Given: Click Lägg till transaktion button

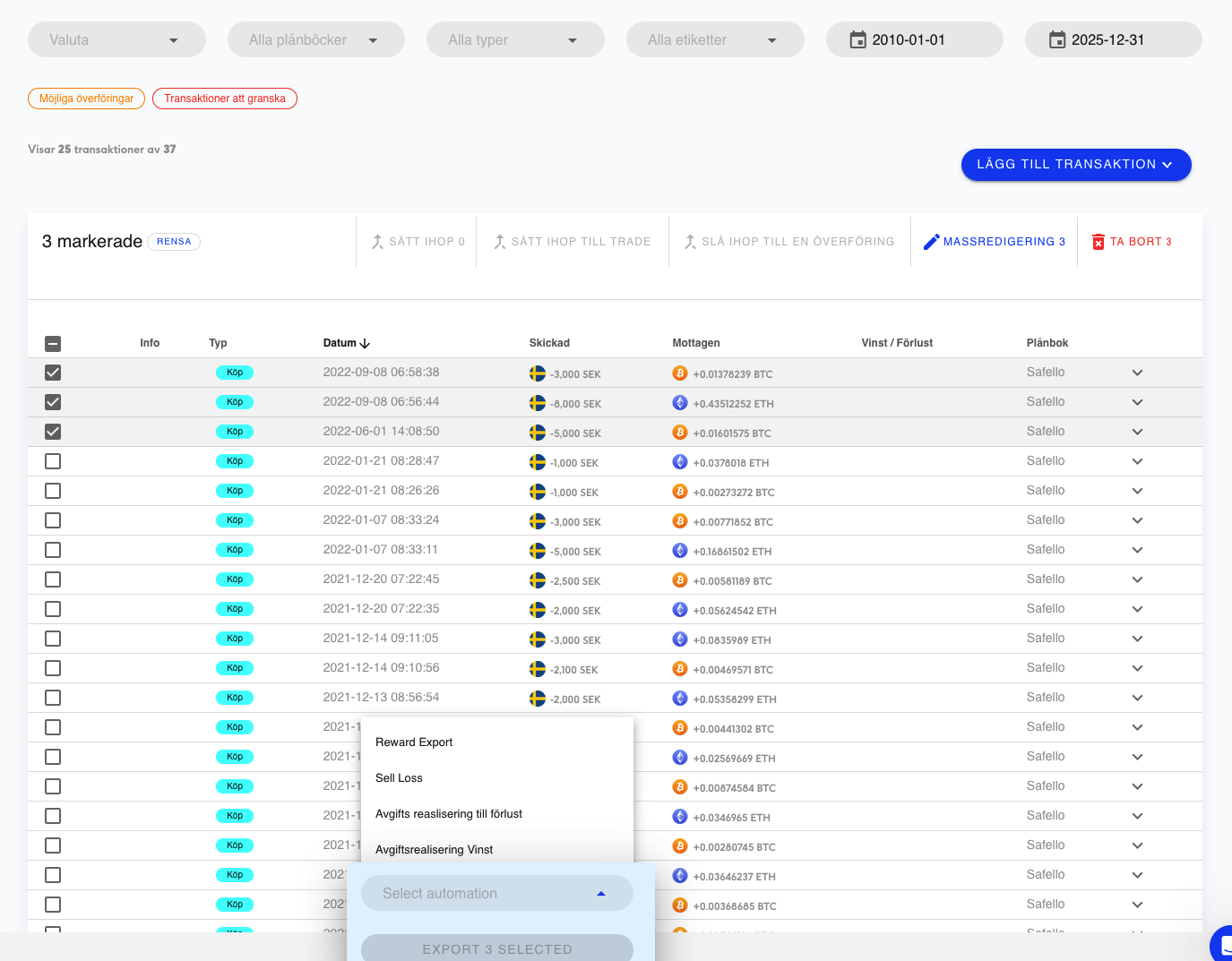Looking at the screenshot, I should pyautogui.click(x=1076, y=165).
